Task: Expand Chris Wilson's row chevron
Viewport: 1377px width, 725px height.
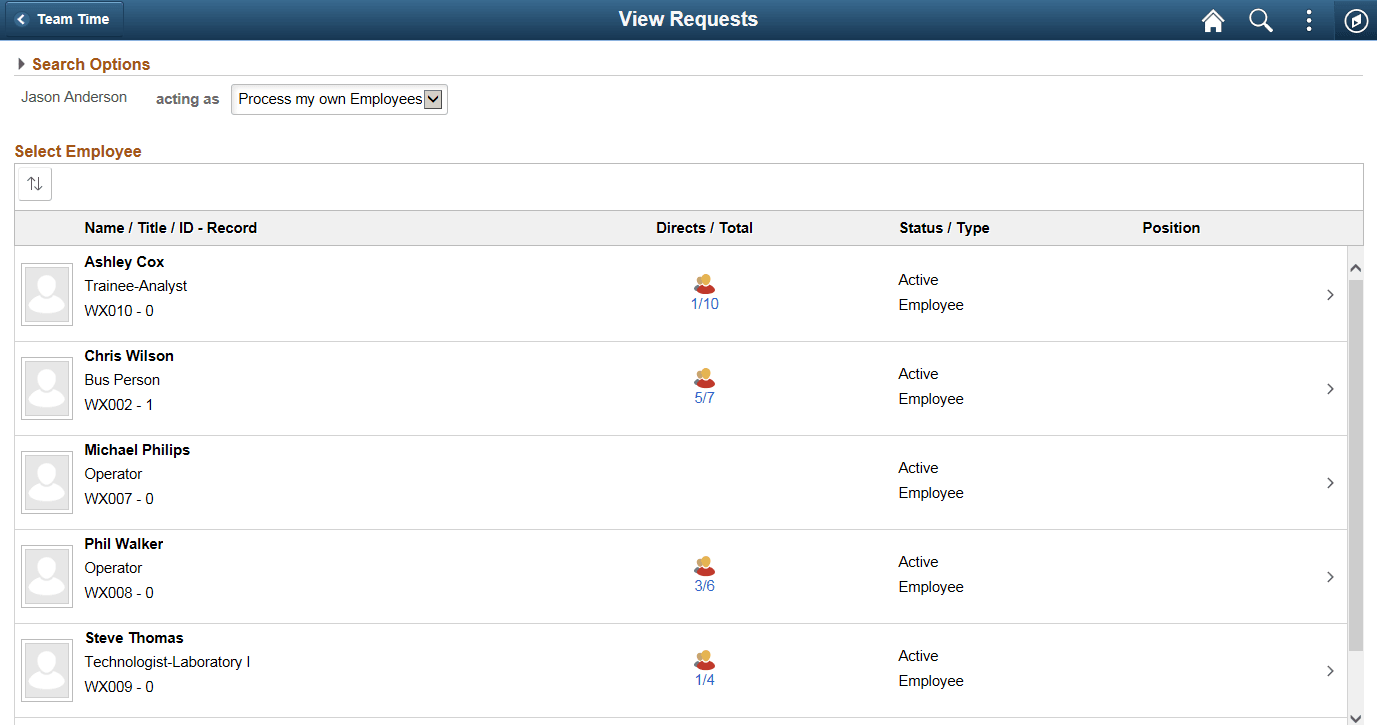Action: (x=1330, y=389)
